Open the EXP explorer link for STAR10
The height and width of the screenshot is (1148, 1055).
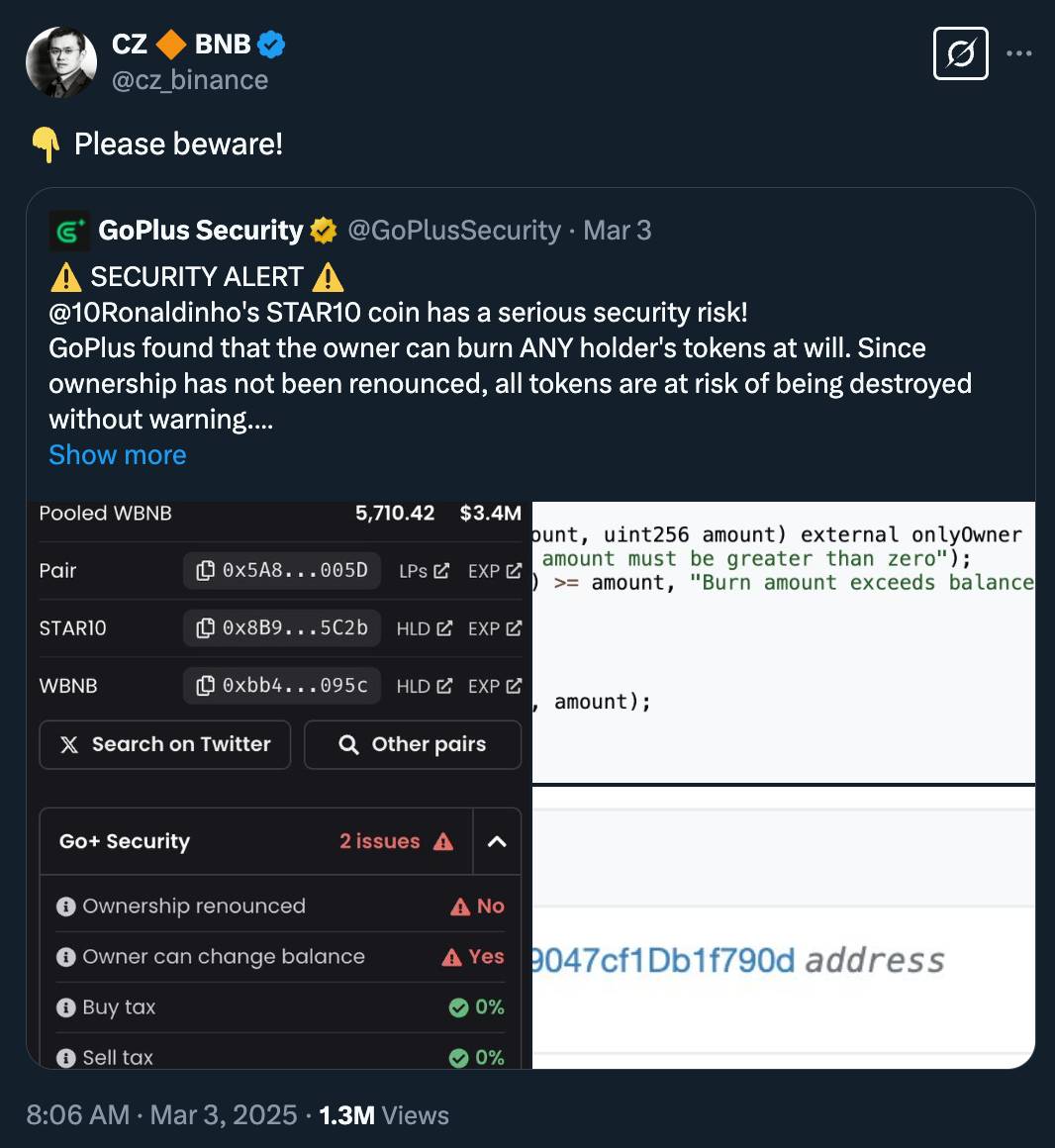[495, 628]
